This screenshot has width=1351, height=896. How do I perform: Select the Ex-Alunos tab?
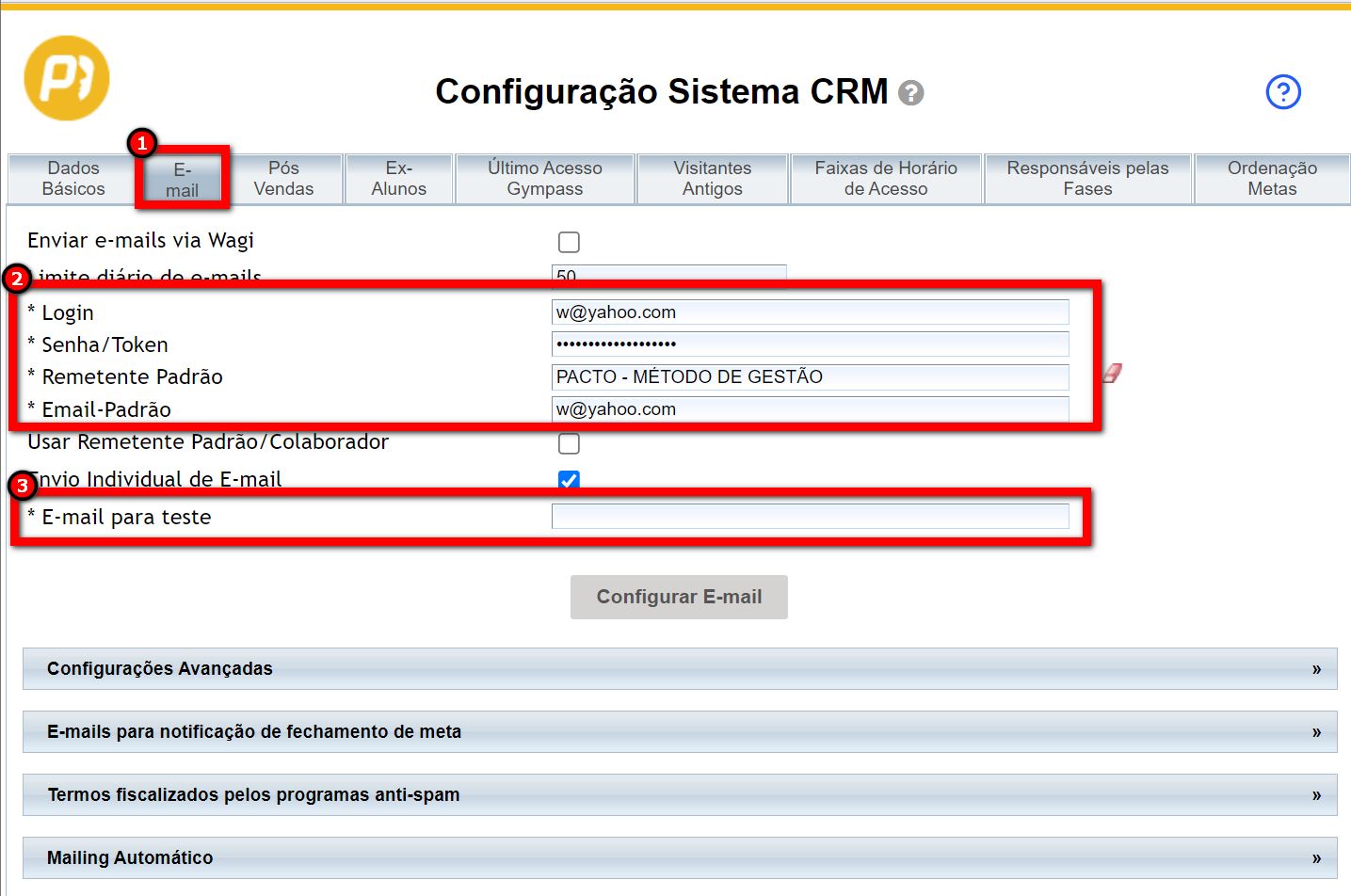(398, 179)
